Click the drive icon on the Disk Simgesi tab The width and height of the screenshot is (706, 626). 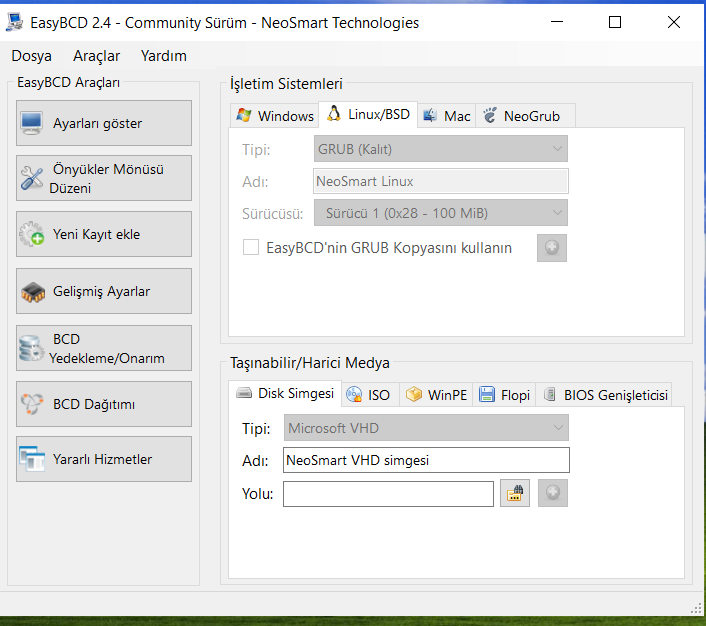[x=244, y=393]
